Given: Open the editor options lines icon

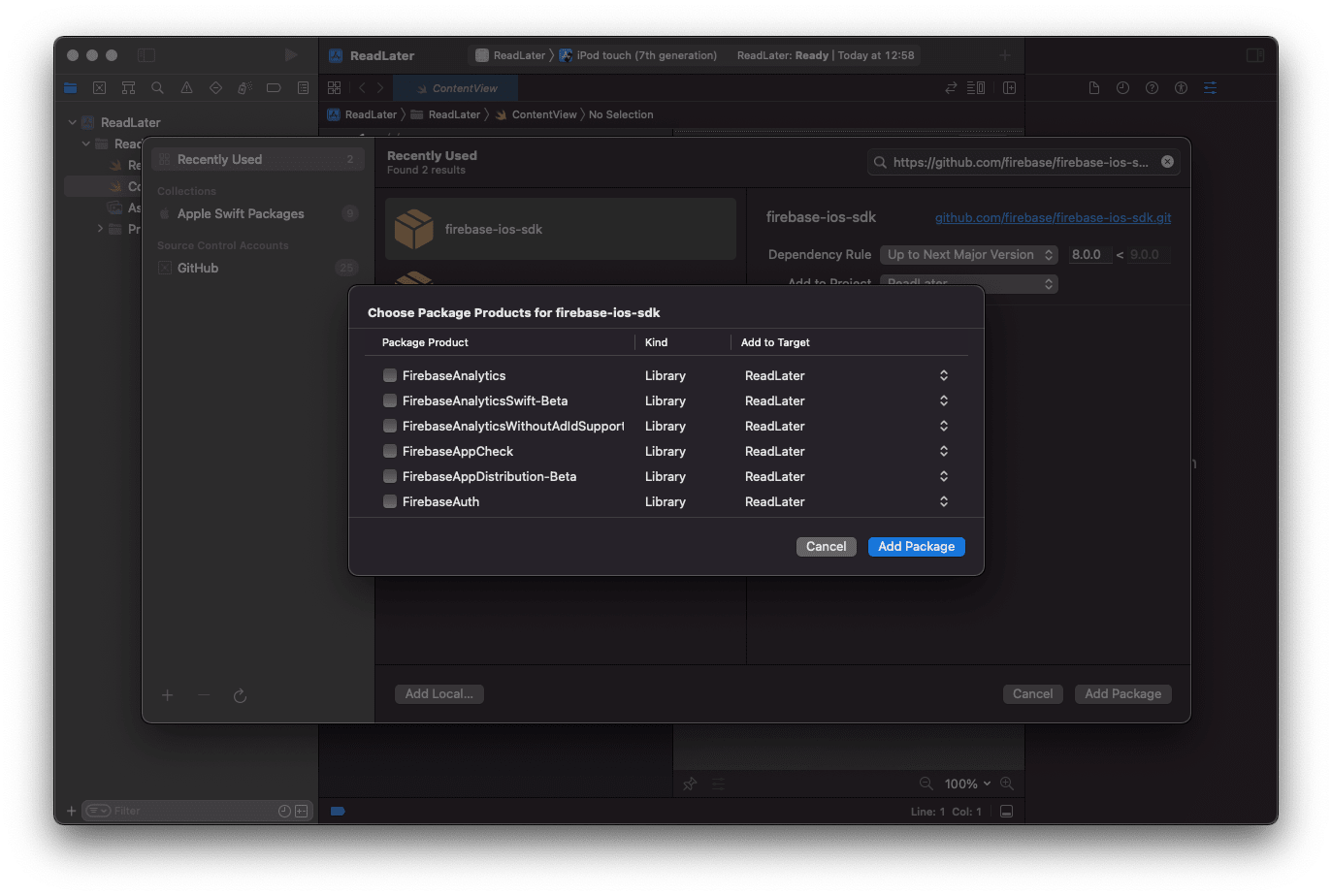Looking at the screenshot, I should (x=976, y=87).
